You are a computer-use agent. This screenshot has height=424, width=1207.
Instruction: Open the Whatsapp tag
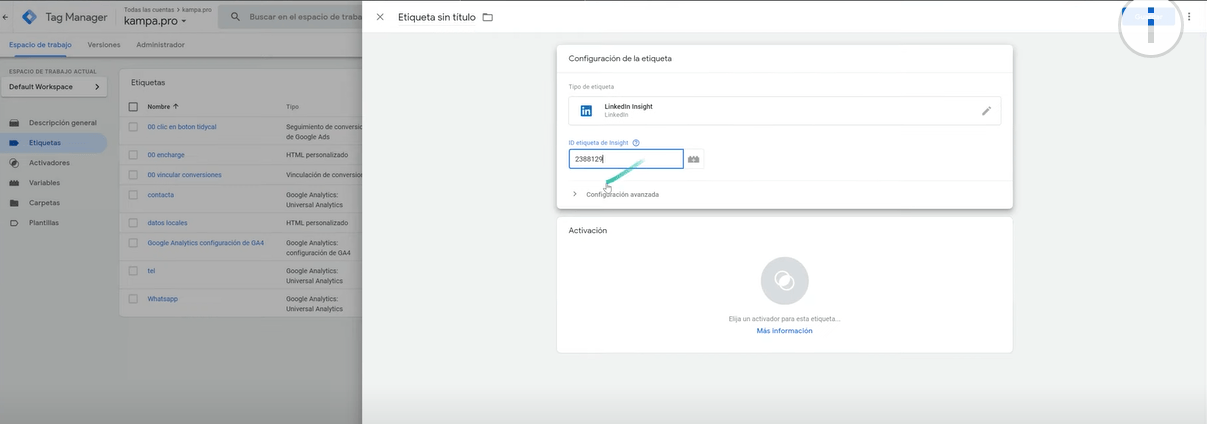162,299
